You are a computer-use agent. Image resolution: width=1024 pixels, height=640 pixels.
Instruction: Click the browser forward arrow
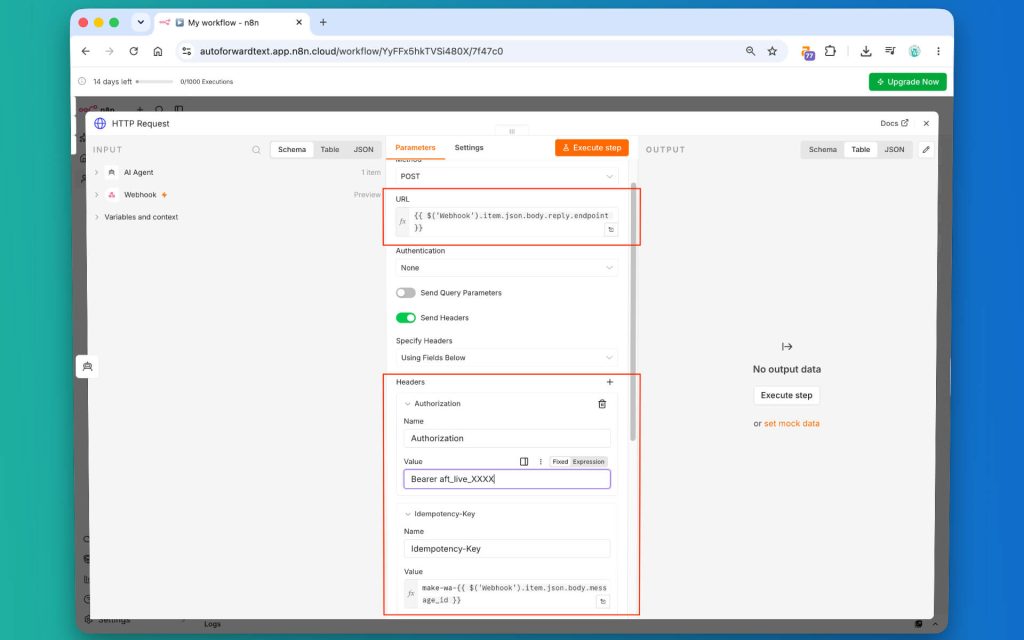coord(109,51)
